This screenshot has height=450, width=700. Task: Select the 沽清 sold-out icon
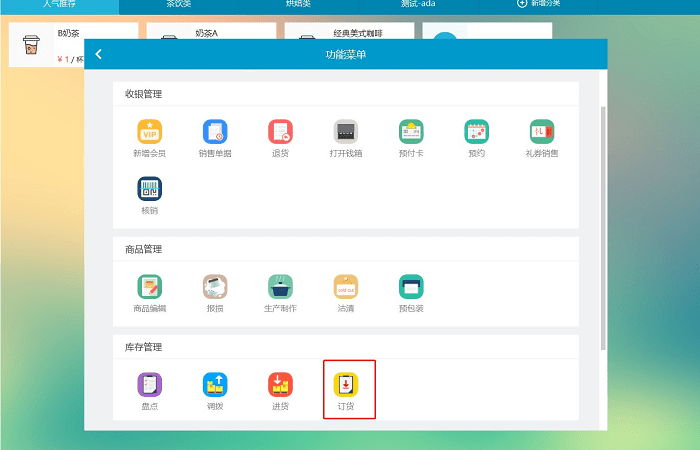[x=345, y=286]
